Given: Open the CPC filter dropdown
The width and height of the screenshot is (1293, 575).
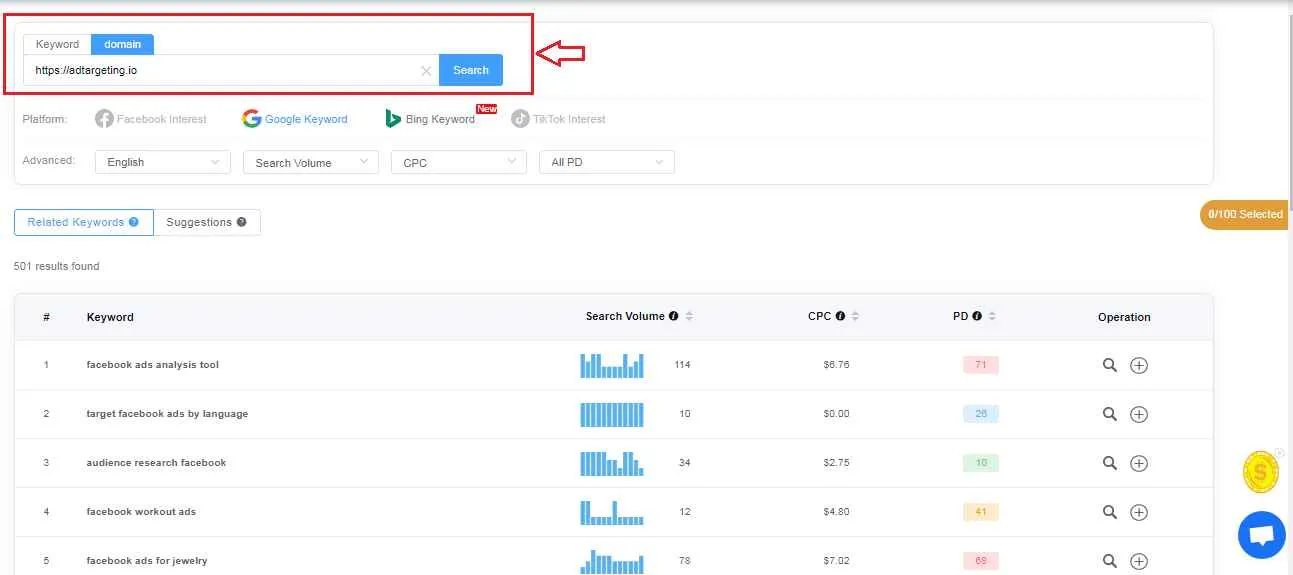Looking at the screenshot, I should (x=459, y=162).
